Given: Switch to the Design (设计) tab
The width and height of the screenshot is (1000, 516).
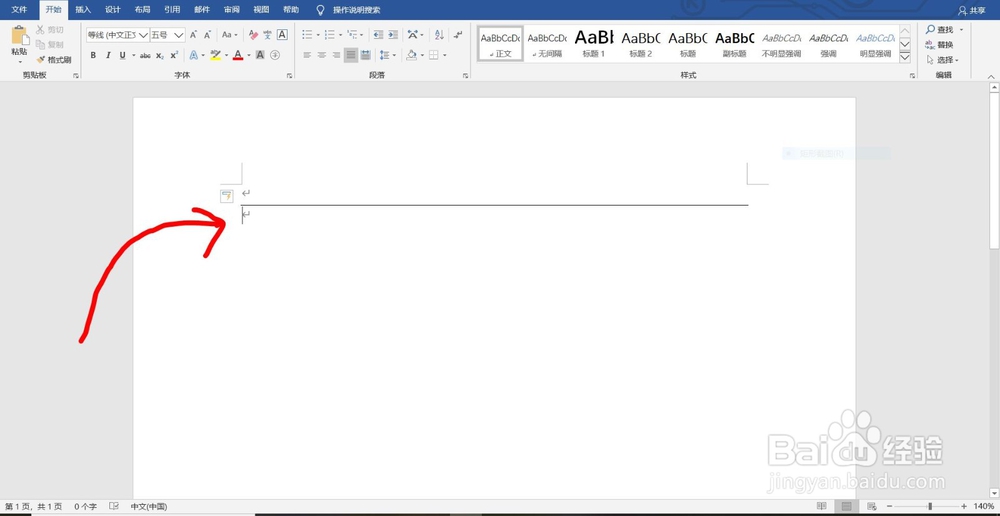Looking at the screenshot, I should pos(113,10).
